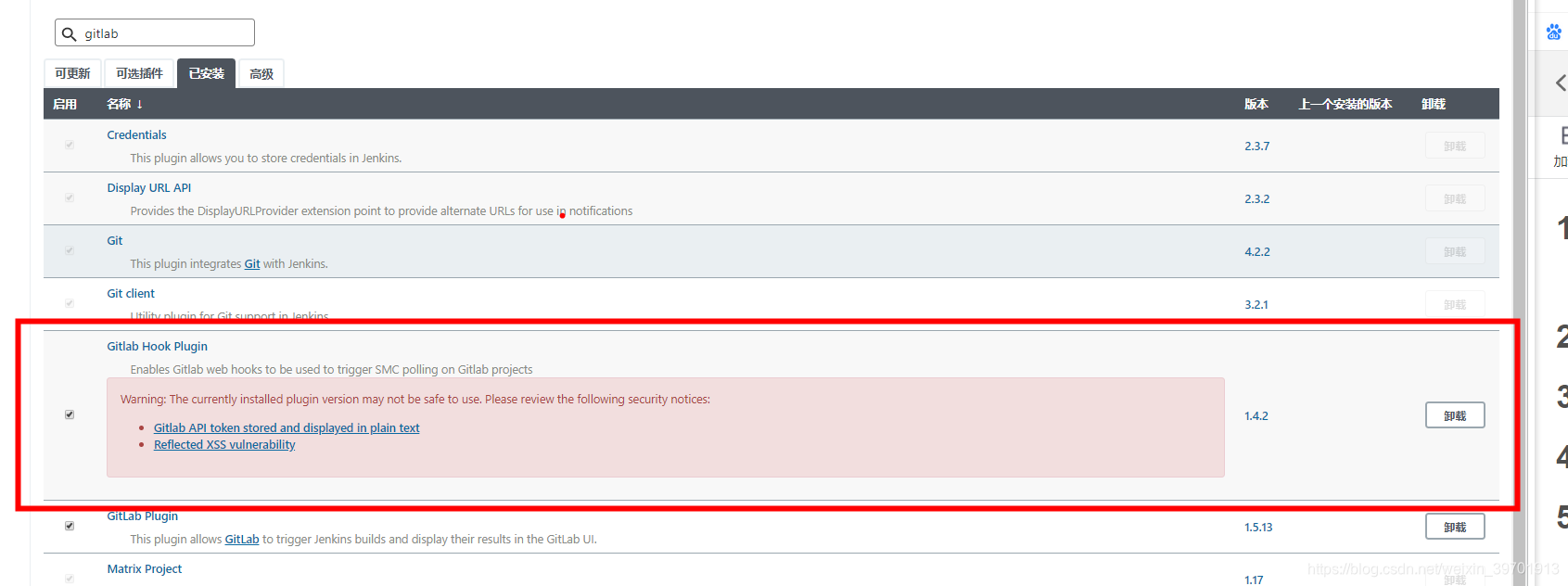
Task: Open the Matrix Project plugin link
Action: 144,568
